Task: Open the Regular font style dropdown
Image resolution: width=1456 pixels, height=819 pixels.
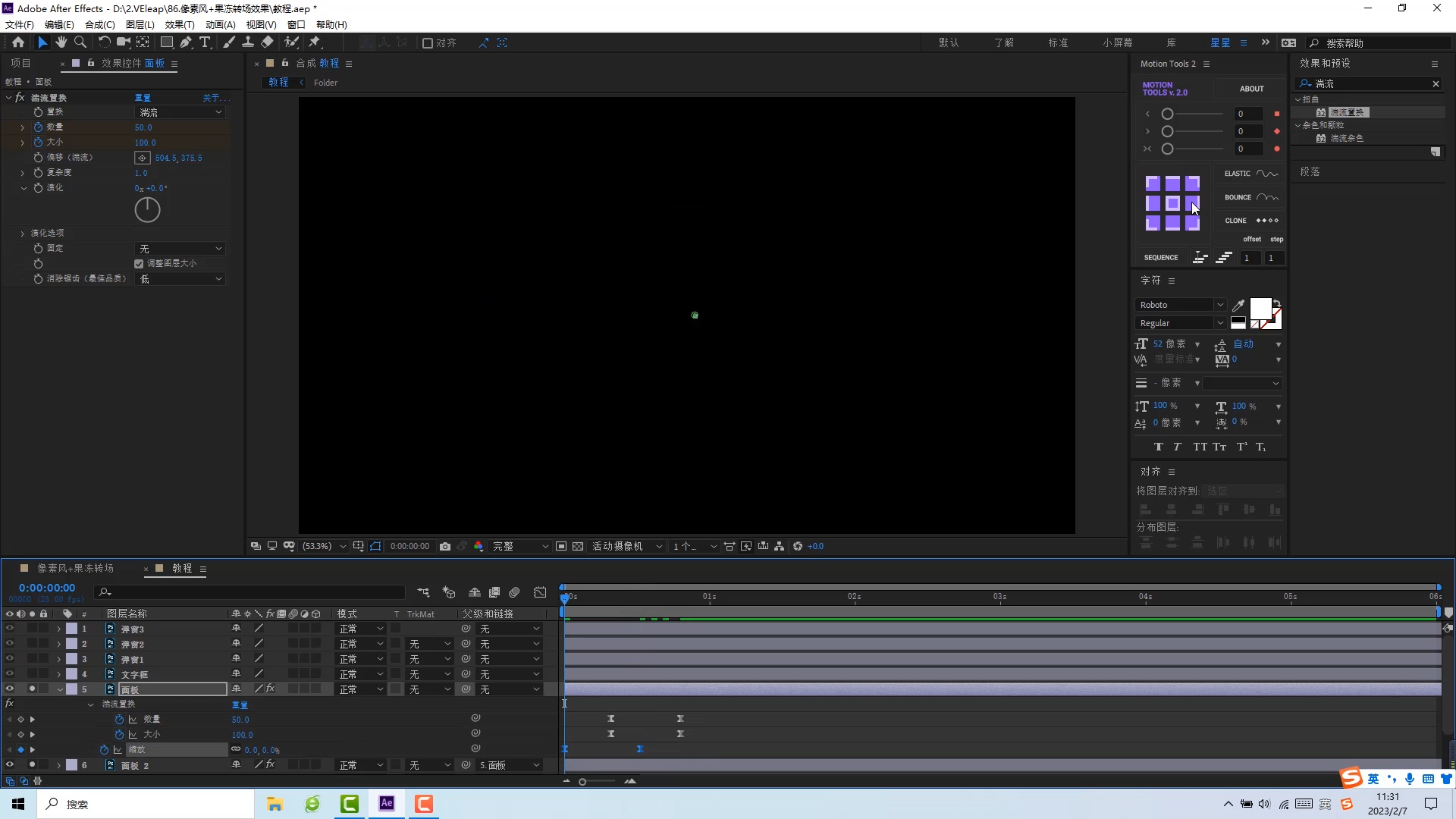Action: 1181,323
